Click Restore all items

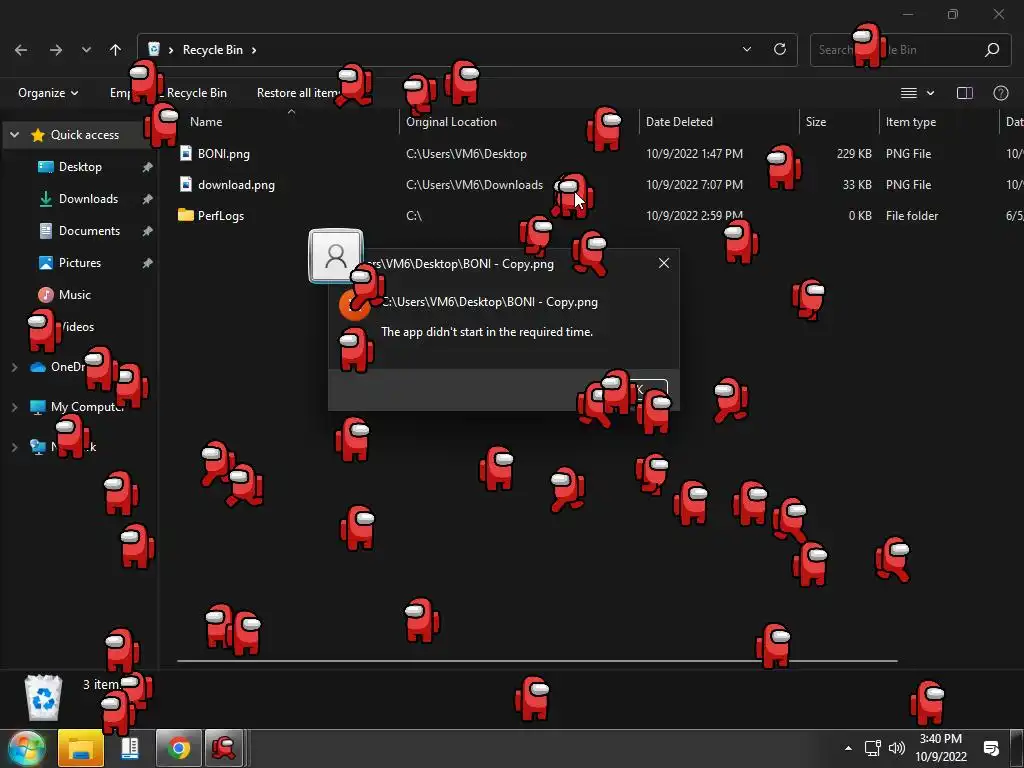coord(298,93)
